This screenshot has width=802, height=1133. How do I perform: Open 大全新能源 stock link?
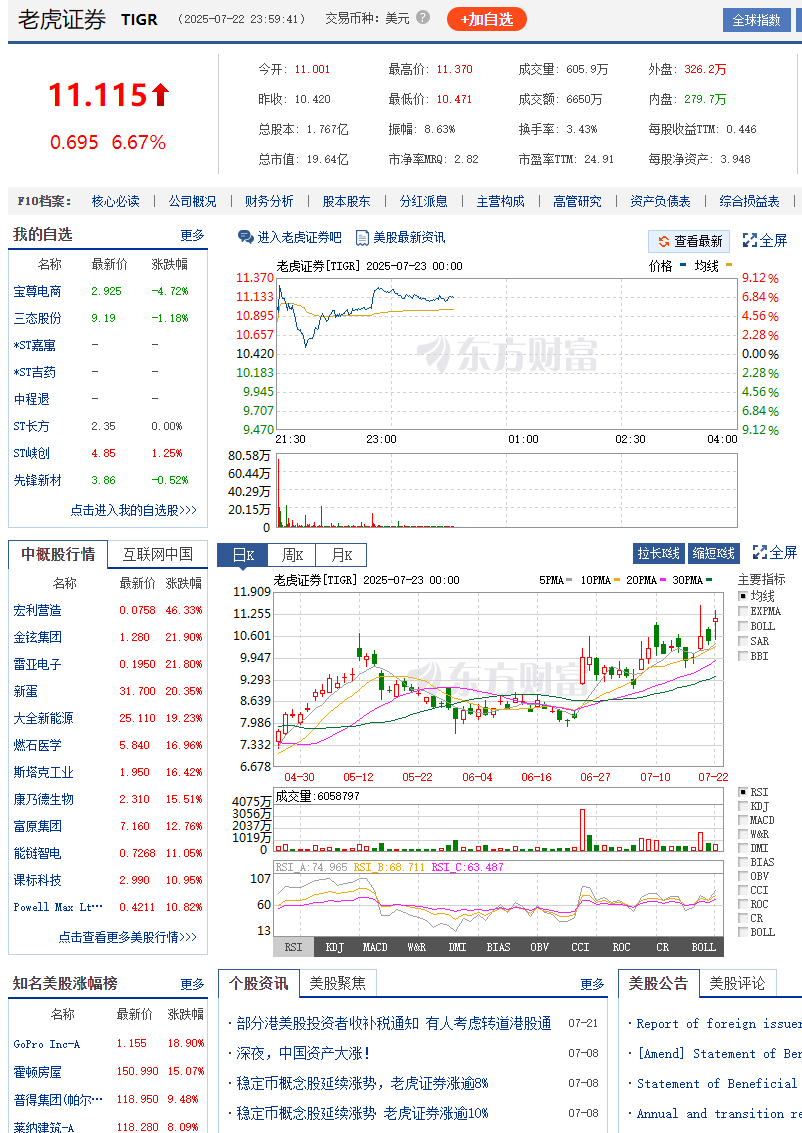coord(43,718)
